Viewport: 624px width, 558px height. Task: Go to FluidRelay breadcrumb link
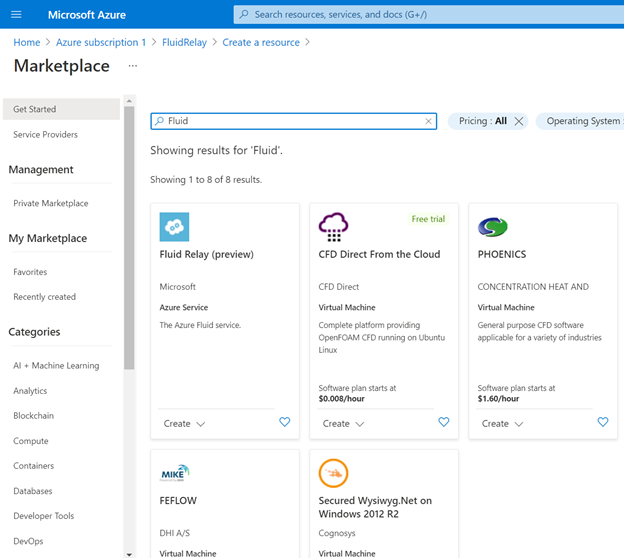(x=184, y=42)
